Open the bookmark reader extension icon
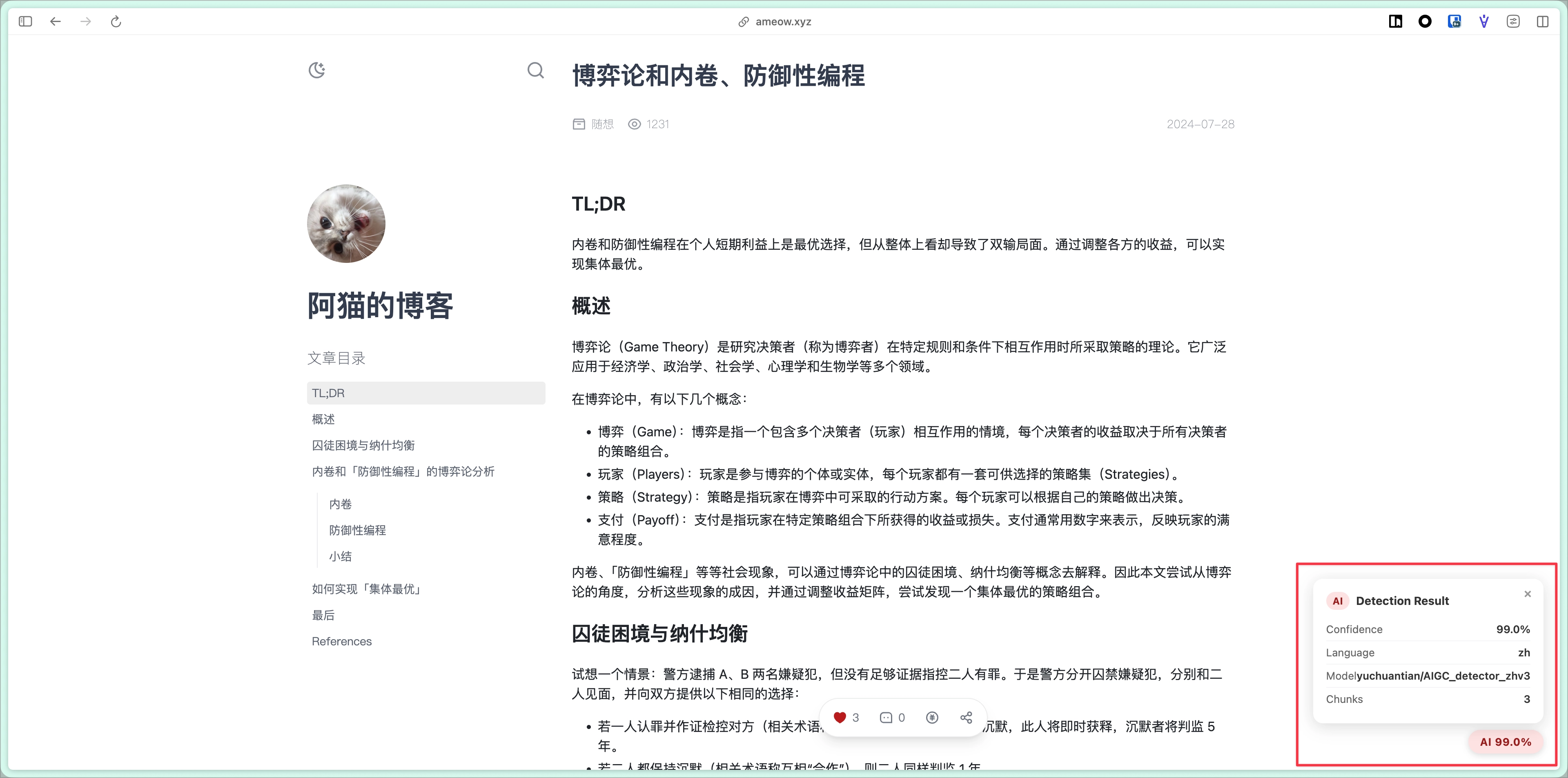 tap(1396, 22)
